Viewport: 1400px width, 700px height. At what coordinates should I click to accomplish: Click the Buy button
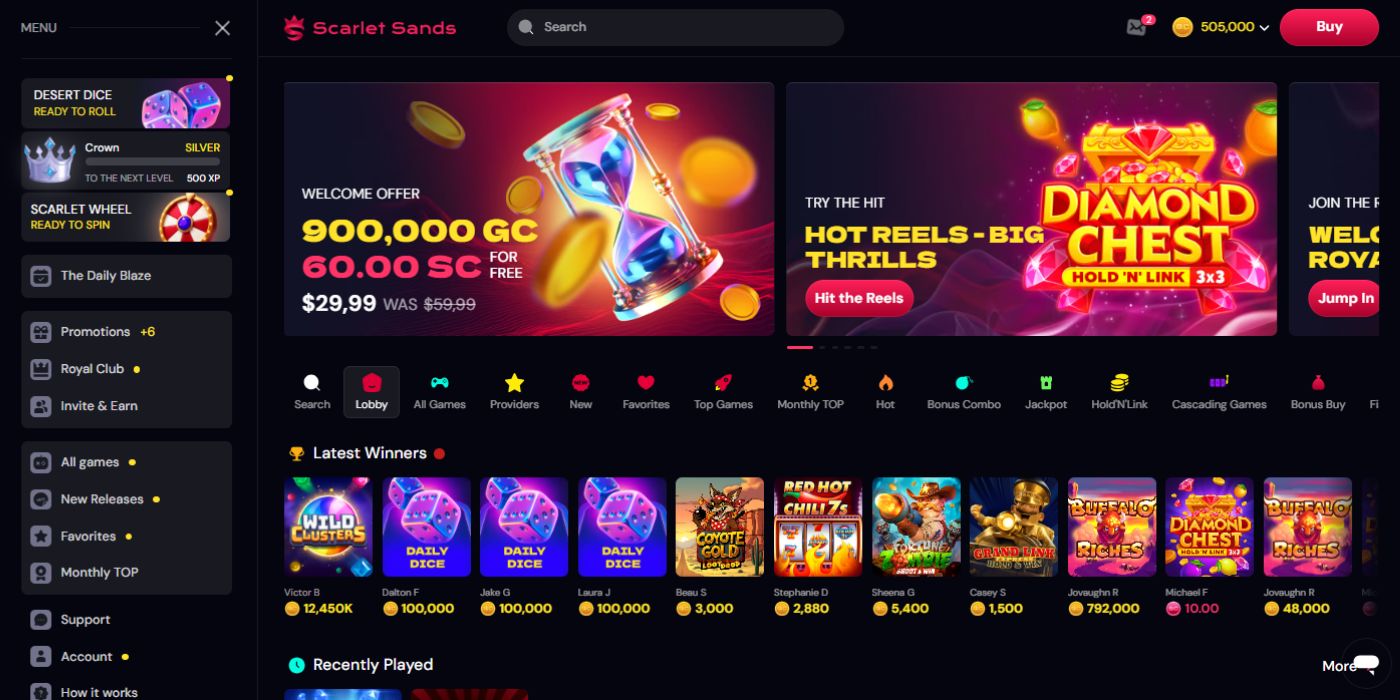[x=1328, y=27]
